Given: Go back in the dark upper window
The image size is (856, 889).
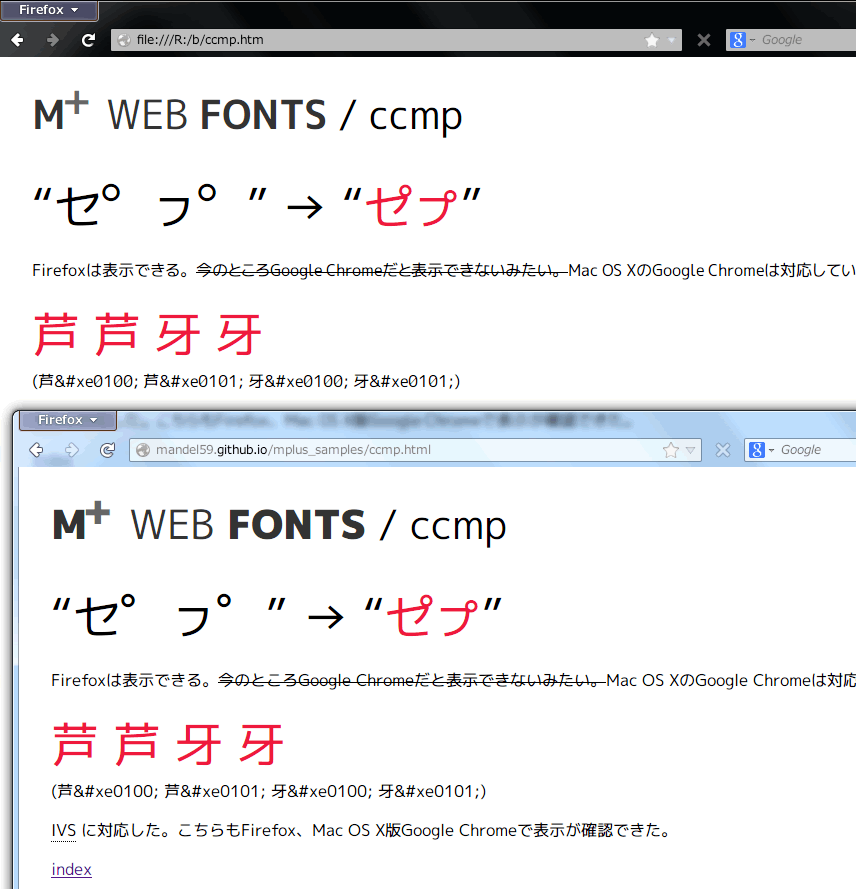Looking at the screenshot, I should point(18,40).
